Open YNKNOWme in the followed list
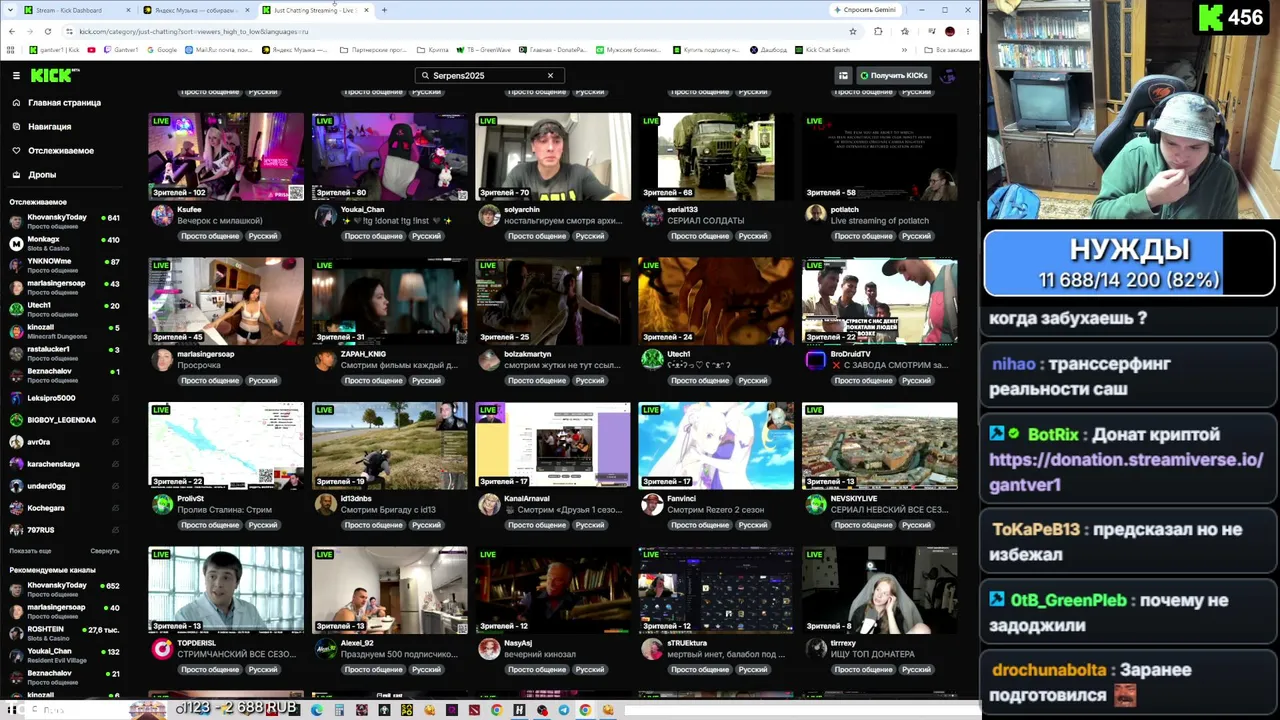Viewport: 1280px width, 720px height. 64,265
